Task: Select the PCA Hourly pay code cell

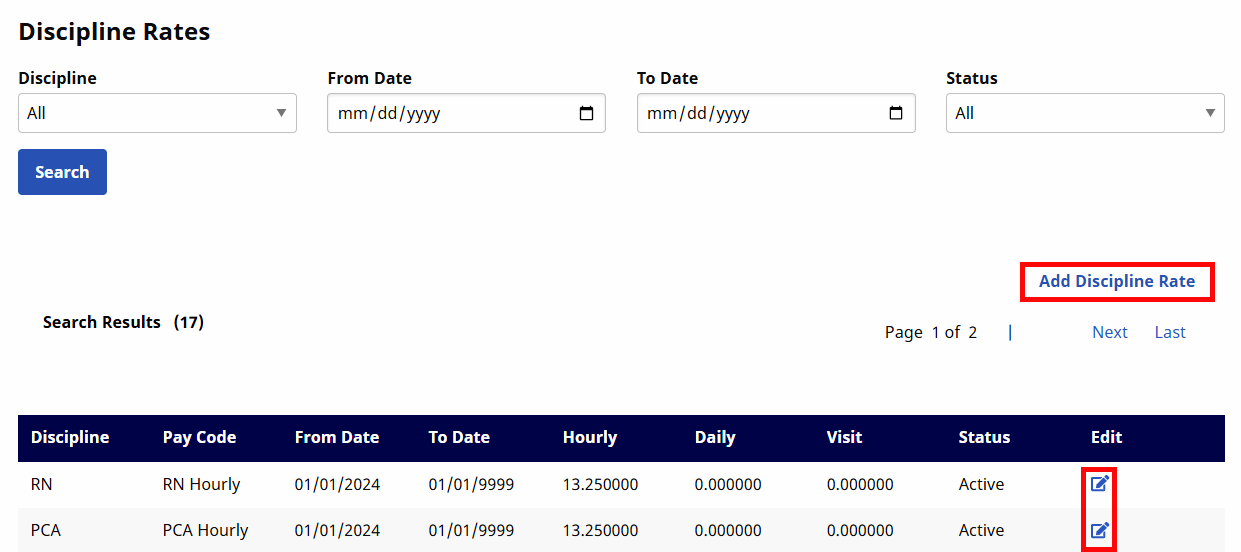Action: click(x=205, y=530)
